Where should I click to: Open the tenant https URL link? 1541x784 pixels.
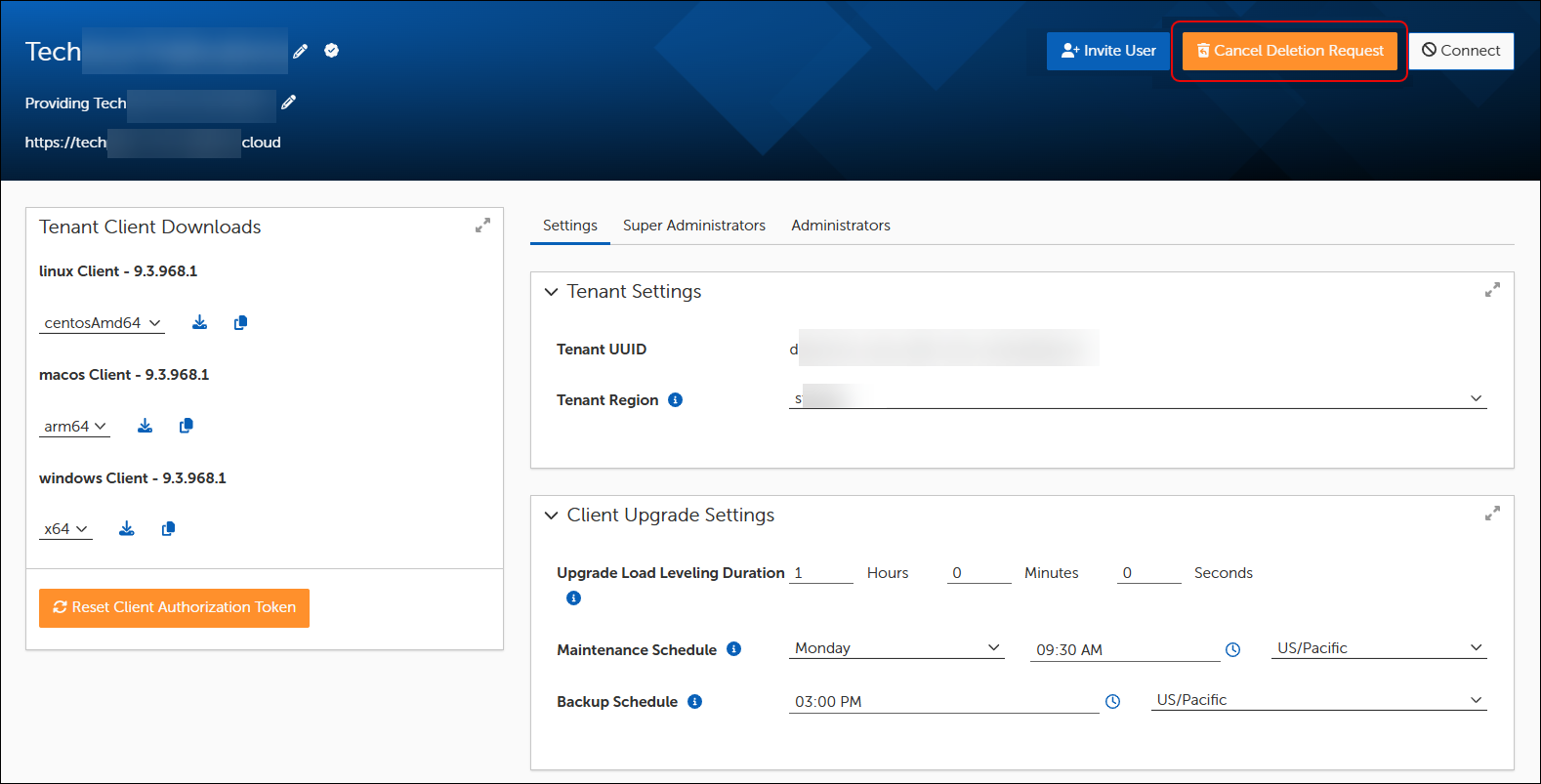[152, 143]
